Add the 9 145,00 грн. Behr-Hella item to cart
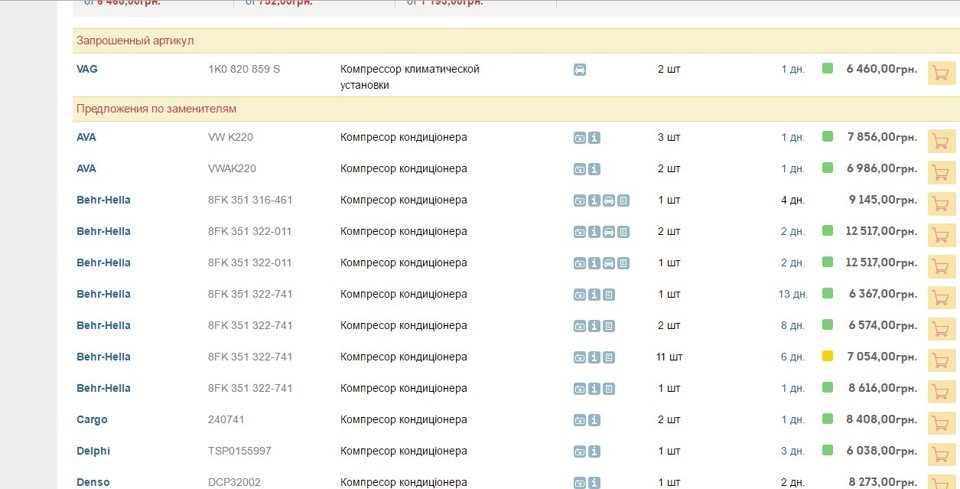Image resolution: width=960 pixels, height=489 pixels. click(941, 204)
